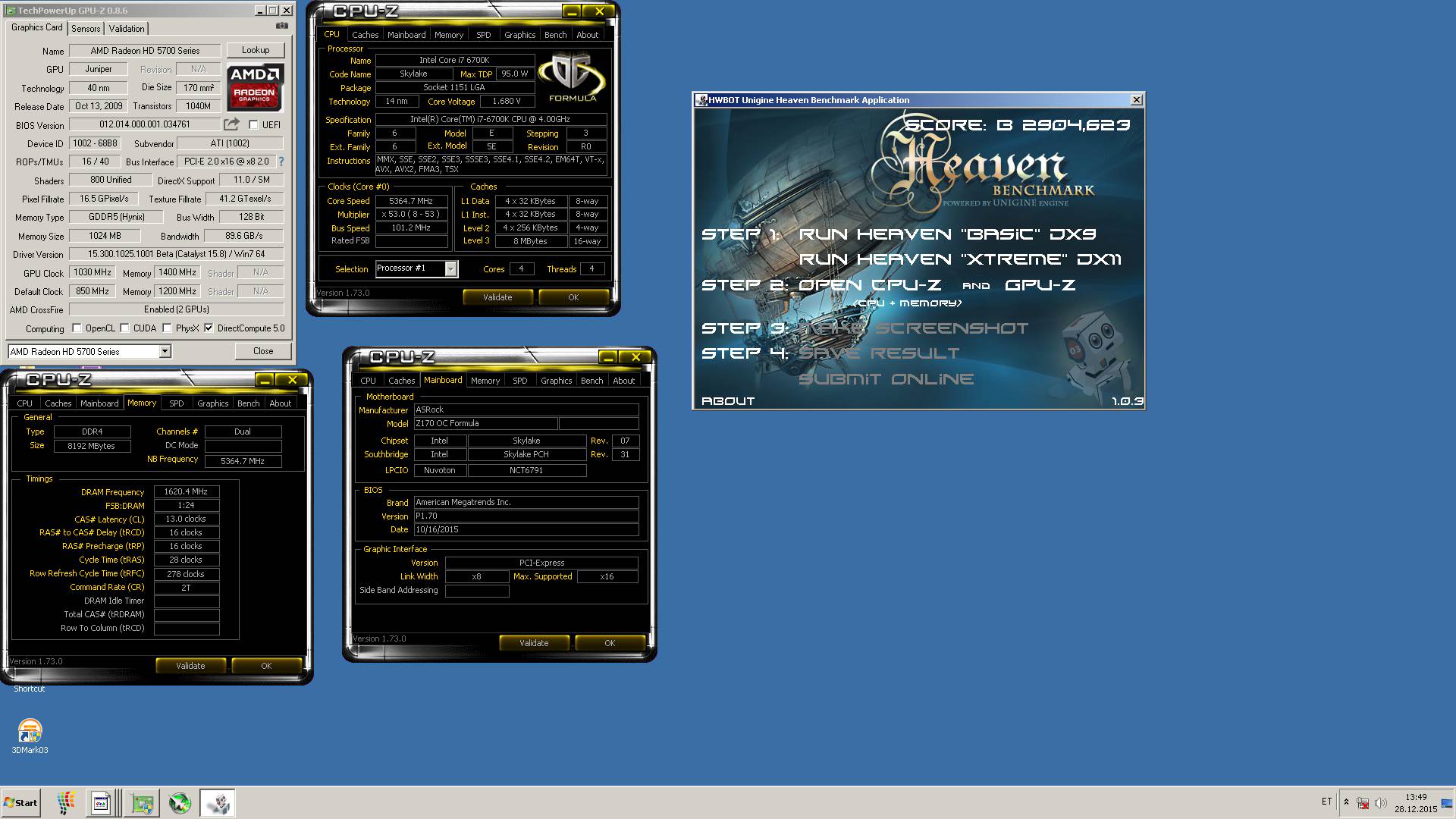
Task: Click Save Result in Heaven app
Action: [880, 353]
